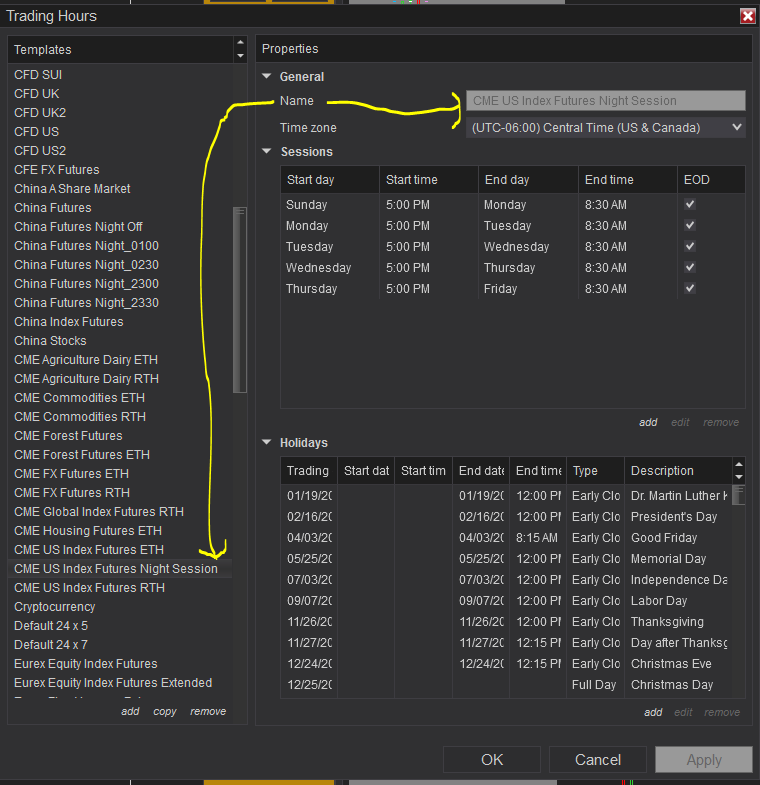Click the Templates list scrollbar thumb
Viewport: 760px width, 785px height.
click(x=240, y=300)
